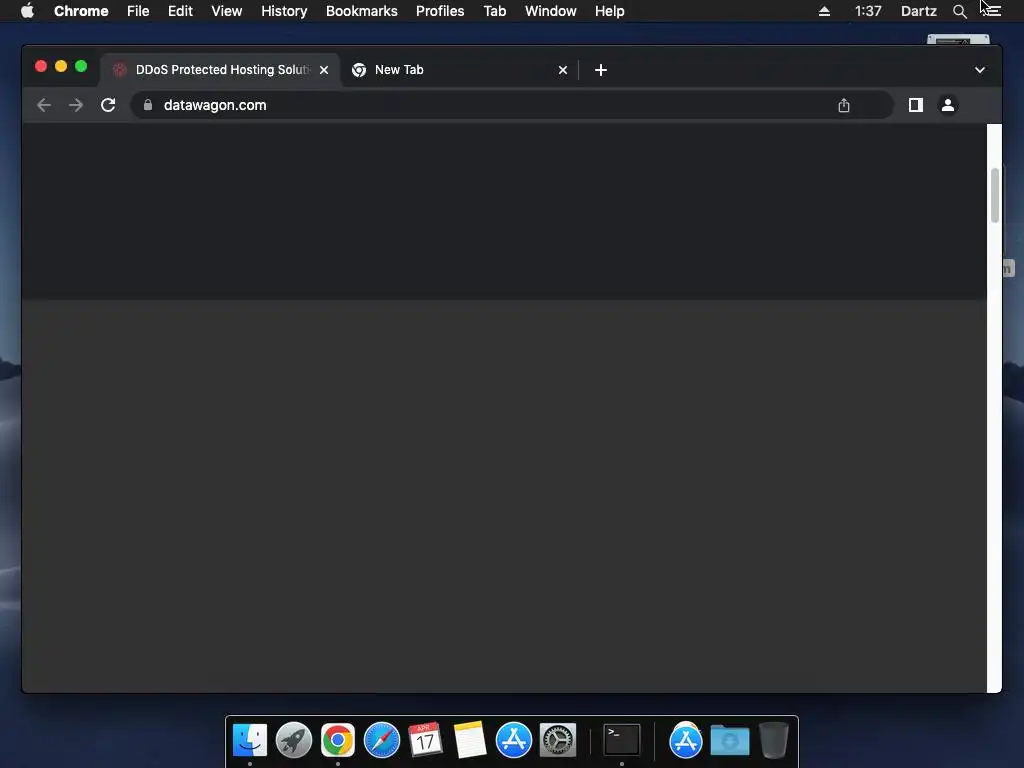The width and height of the screenshot is (1024, 768).
Task: Focus the datawagon.com address bar
Action: tap(511, 105)
